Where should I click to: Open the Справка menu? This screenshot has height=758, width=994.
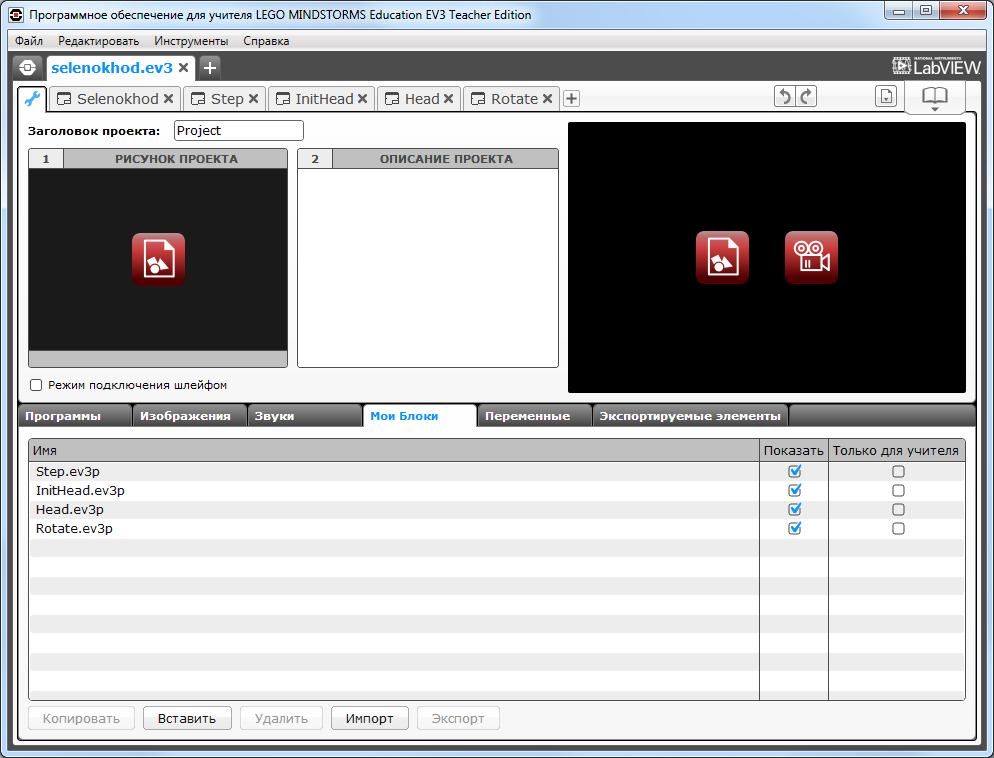pos(266,41)
